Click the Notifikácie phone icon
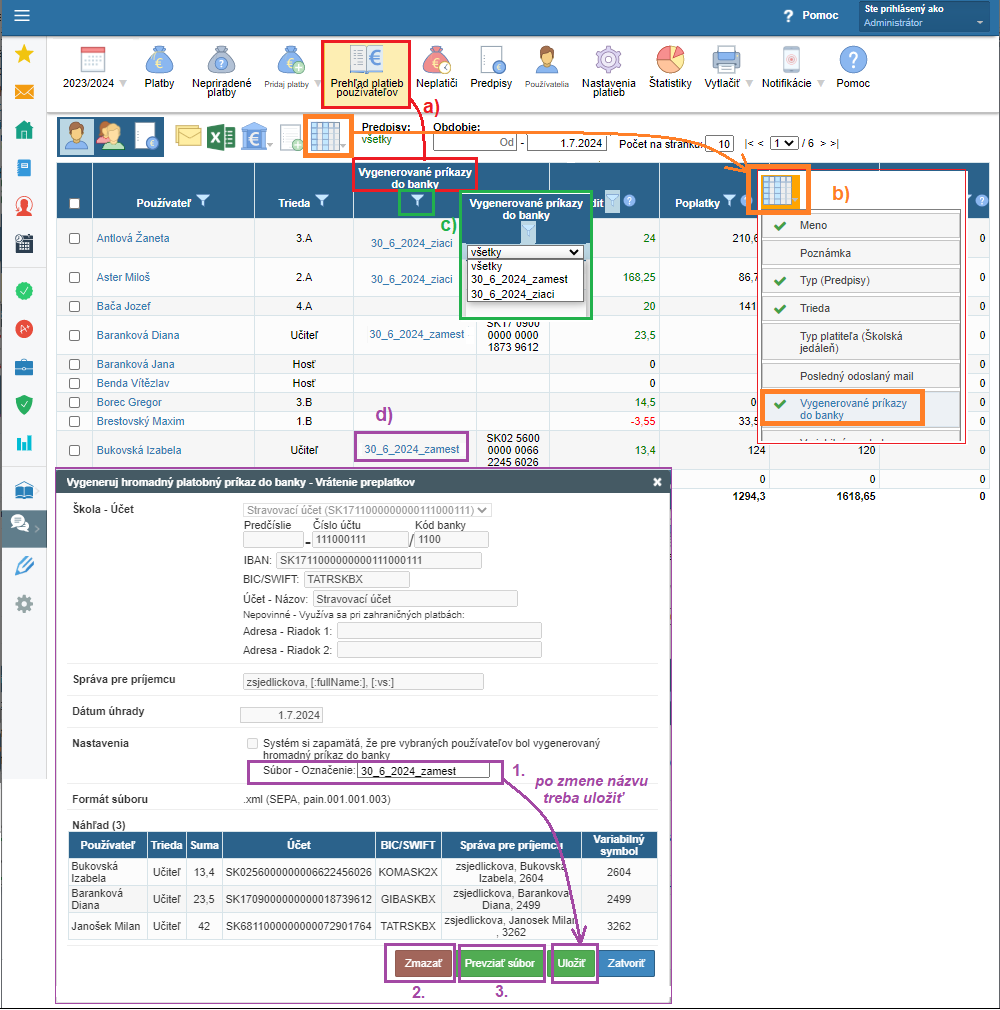The image size is (1000, 1010). click(791, 61)
